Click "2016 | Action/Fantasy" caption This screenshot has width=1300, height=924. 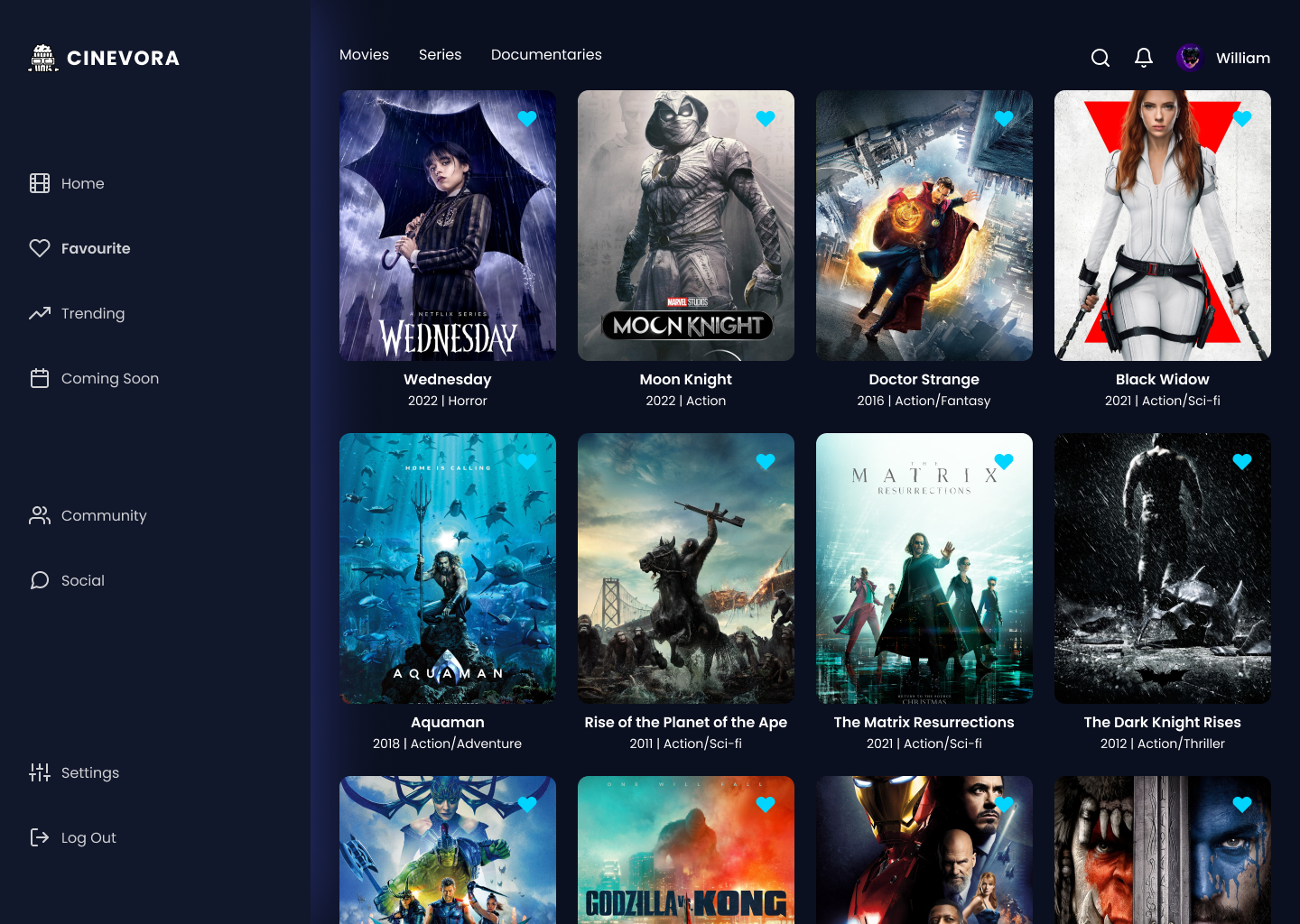[x=924, y=401]
